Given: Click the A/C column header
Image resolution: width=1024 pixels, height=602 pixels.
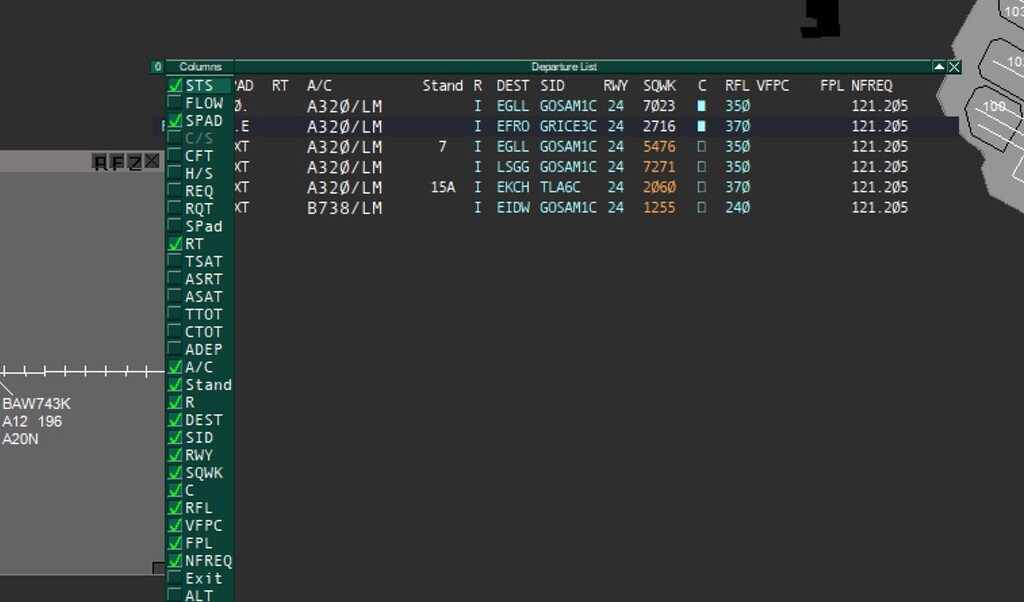Looking at the screenshot, I should (318, 85).
